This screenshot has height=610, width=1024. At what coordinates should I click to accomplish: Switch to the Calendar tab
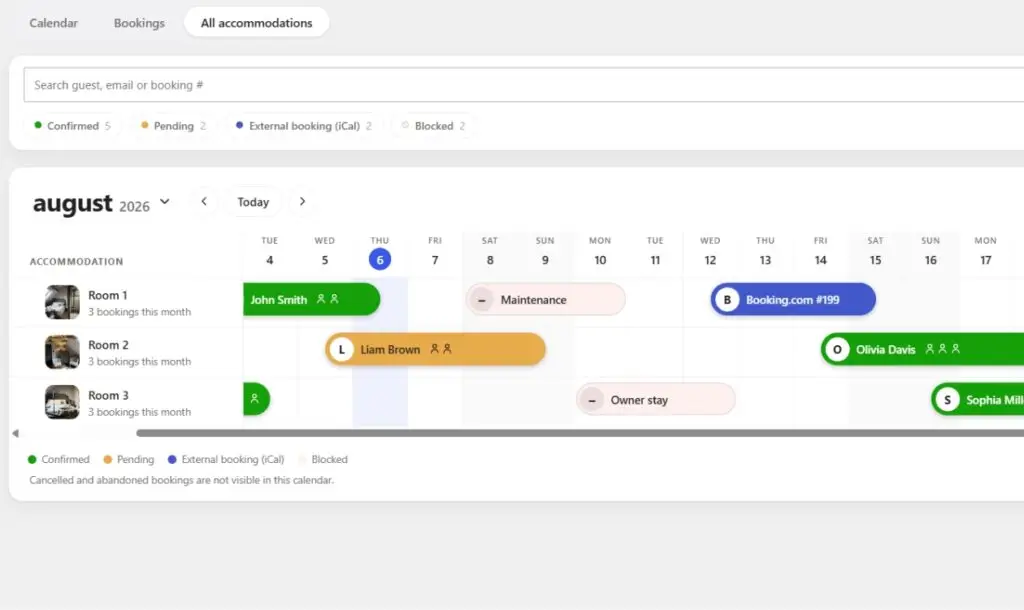click(x=54, y=23)
